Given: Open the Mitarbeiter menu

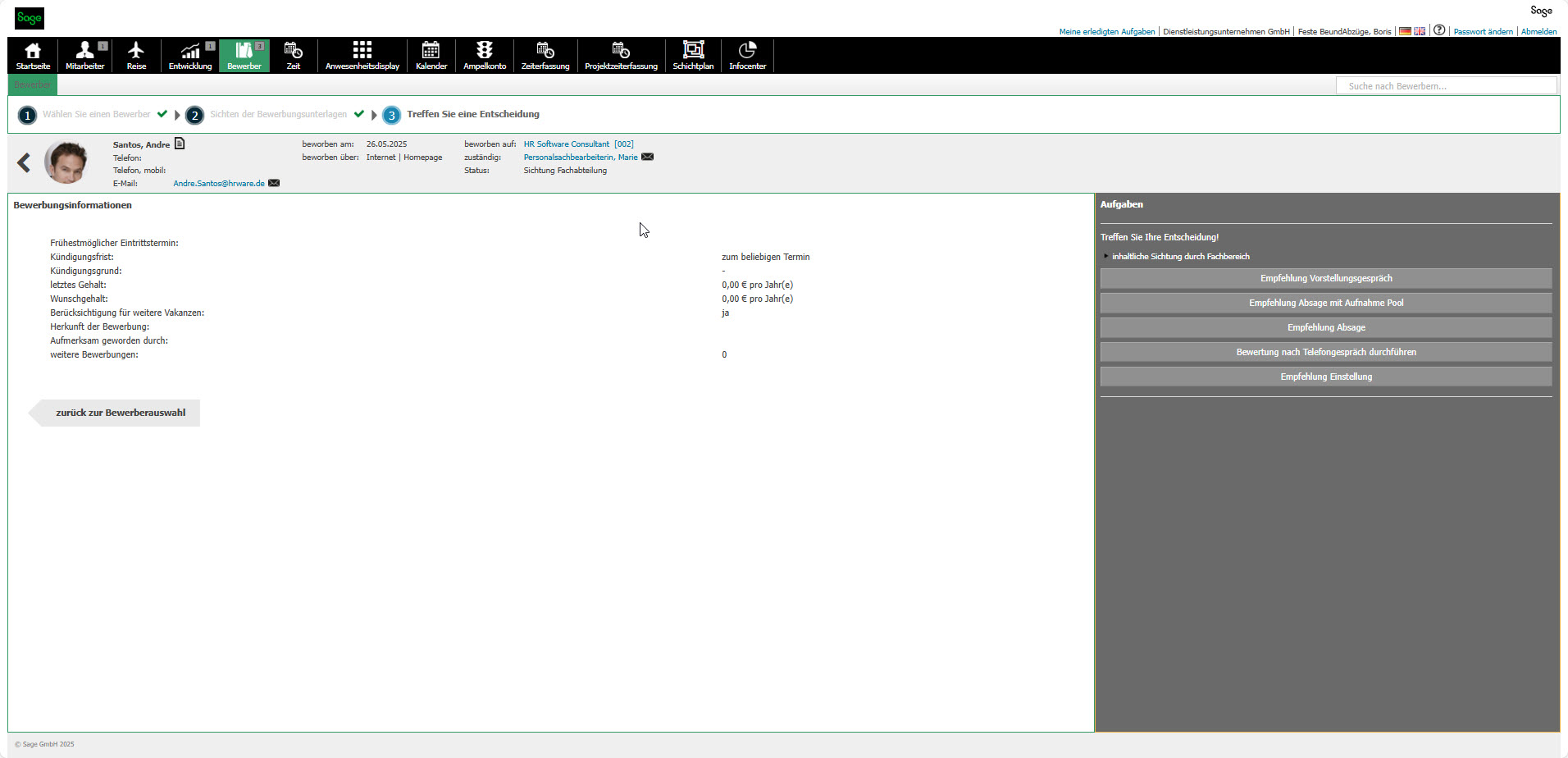Looking at the screenshot, I should (85, 55).
